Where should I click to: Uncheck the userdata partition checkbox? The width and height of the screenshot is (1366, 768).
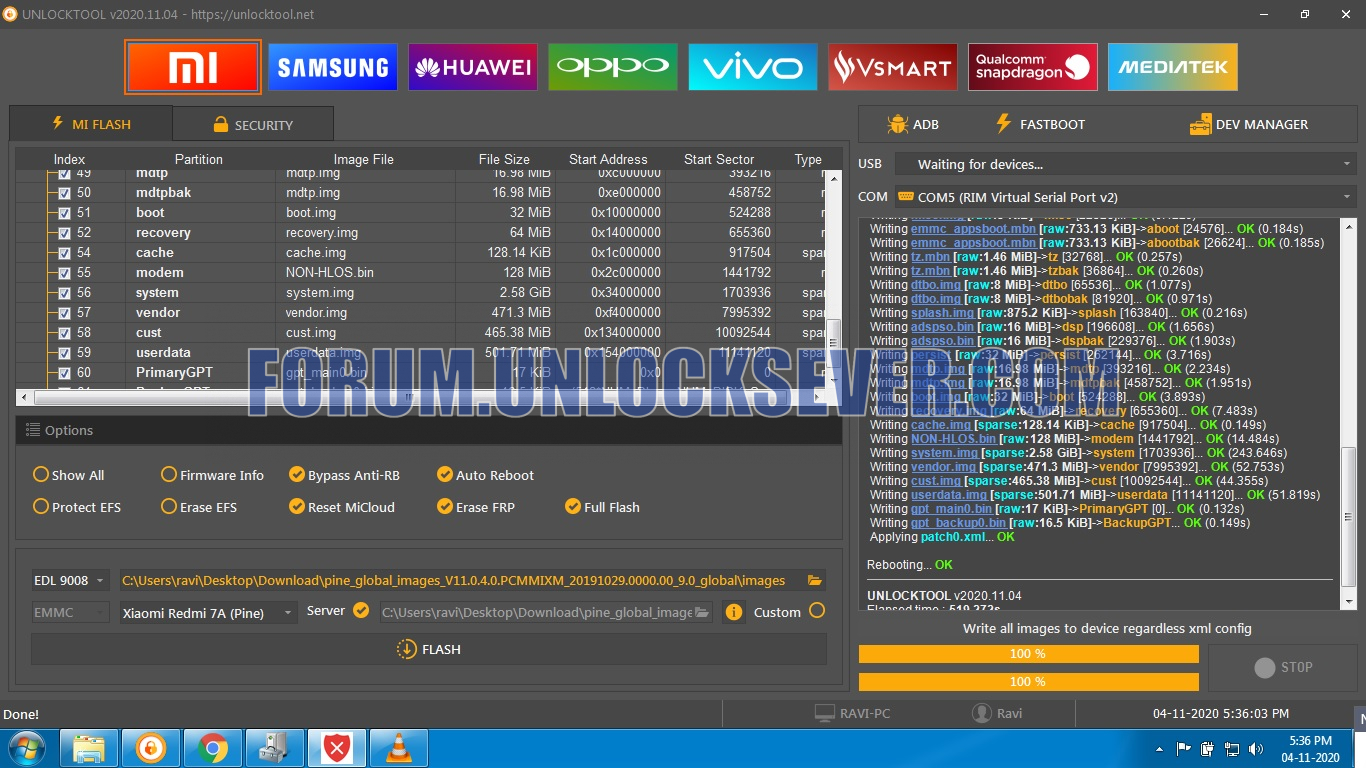64,353
